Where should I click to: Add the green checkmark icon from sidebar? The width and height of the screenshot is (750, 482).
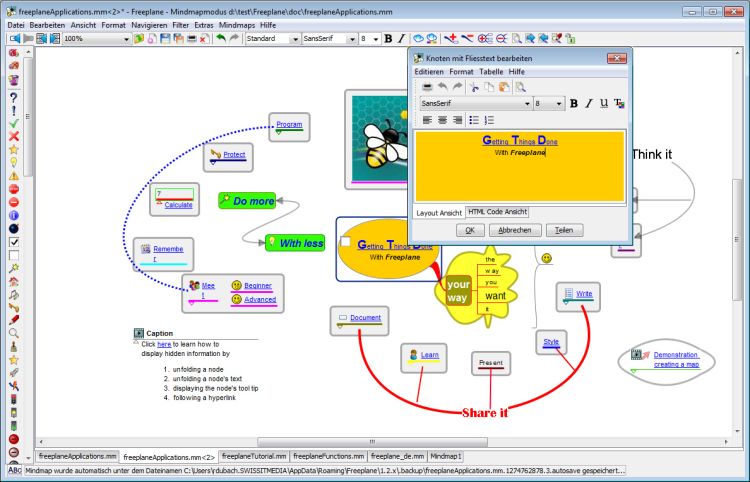14,123
